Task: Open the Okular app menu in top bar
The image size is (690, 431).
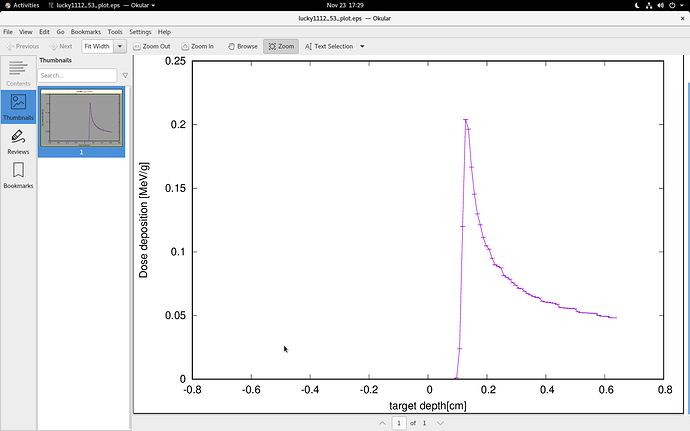Action: [101, 5]
